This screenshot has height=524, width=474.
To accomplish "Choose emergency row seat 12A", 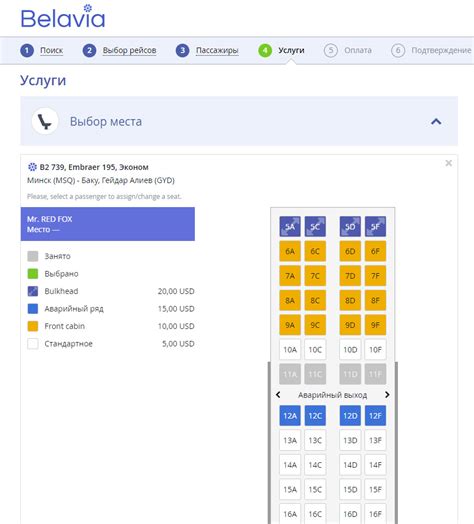I will 290,416.
